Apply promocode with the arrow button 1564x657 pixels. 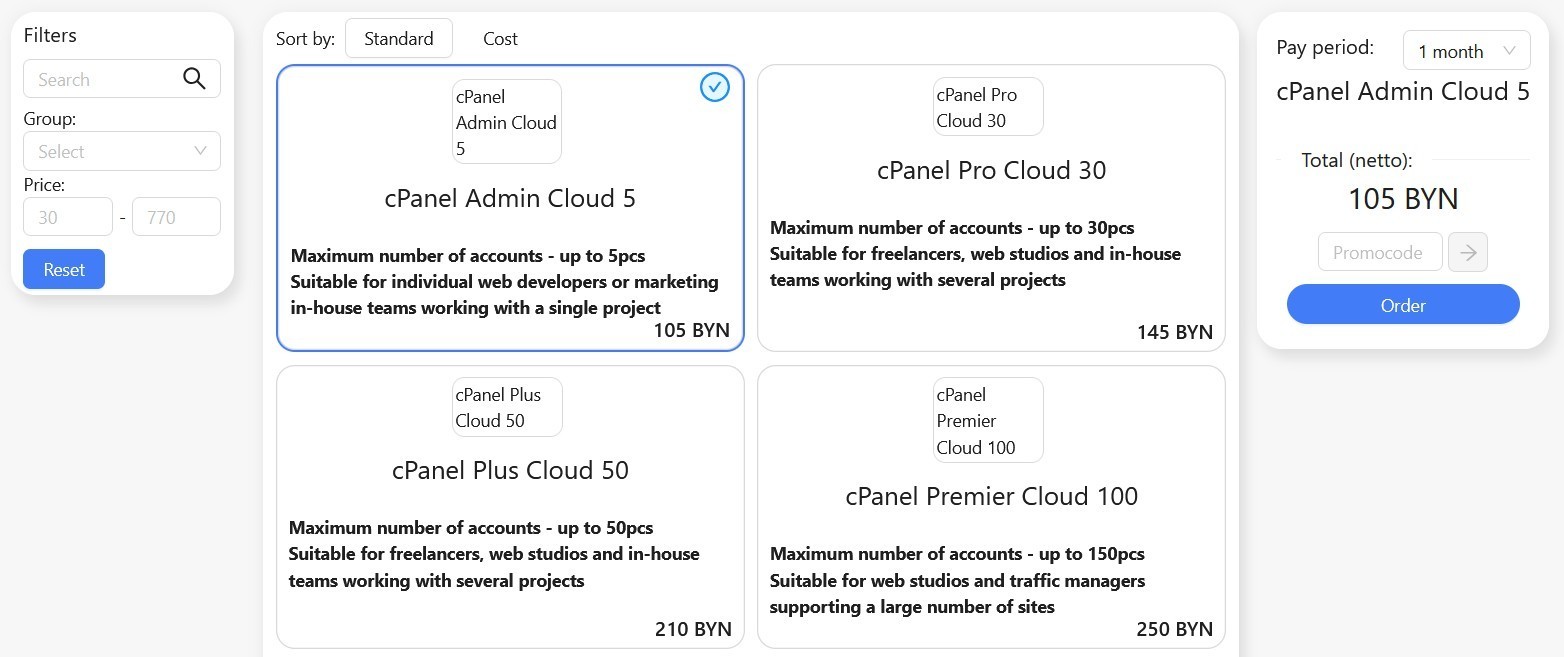click(x=1468, y=252)
